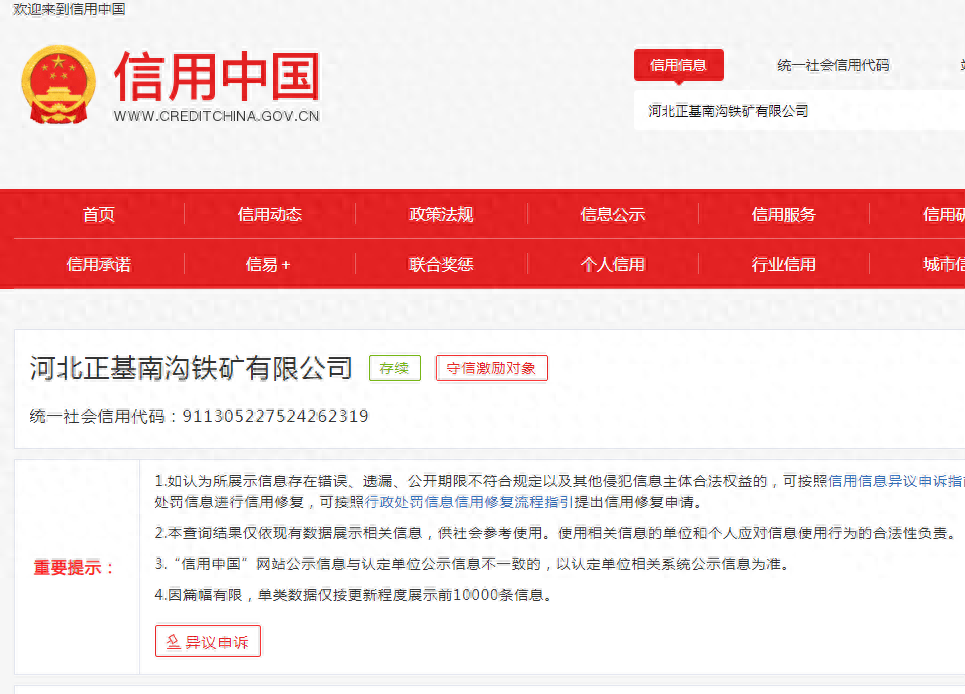Click the 欢迎来到信用中国 welcome text
The height and width of the screenshot is (694, 965).
pyautogui.click(x=69, y=9)
